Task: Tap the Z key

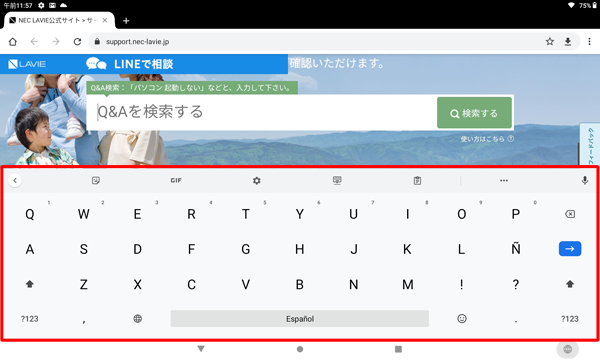Action: (x=83, y=284)
